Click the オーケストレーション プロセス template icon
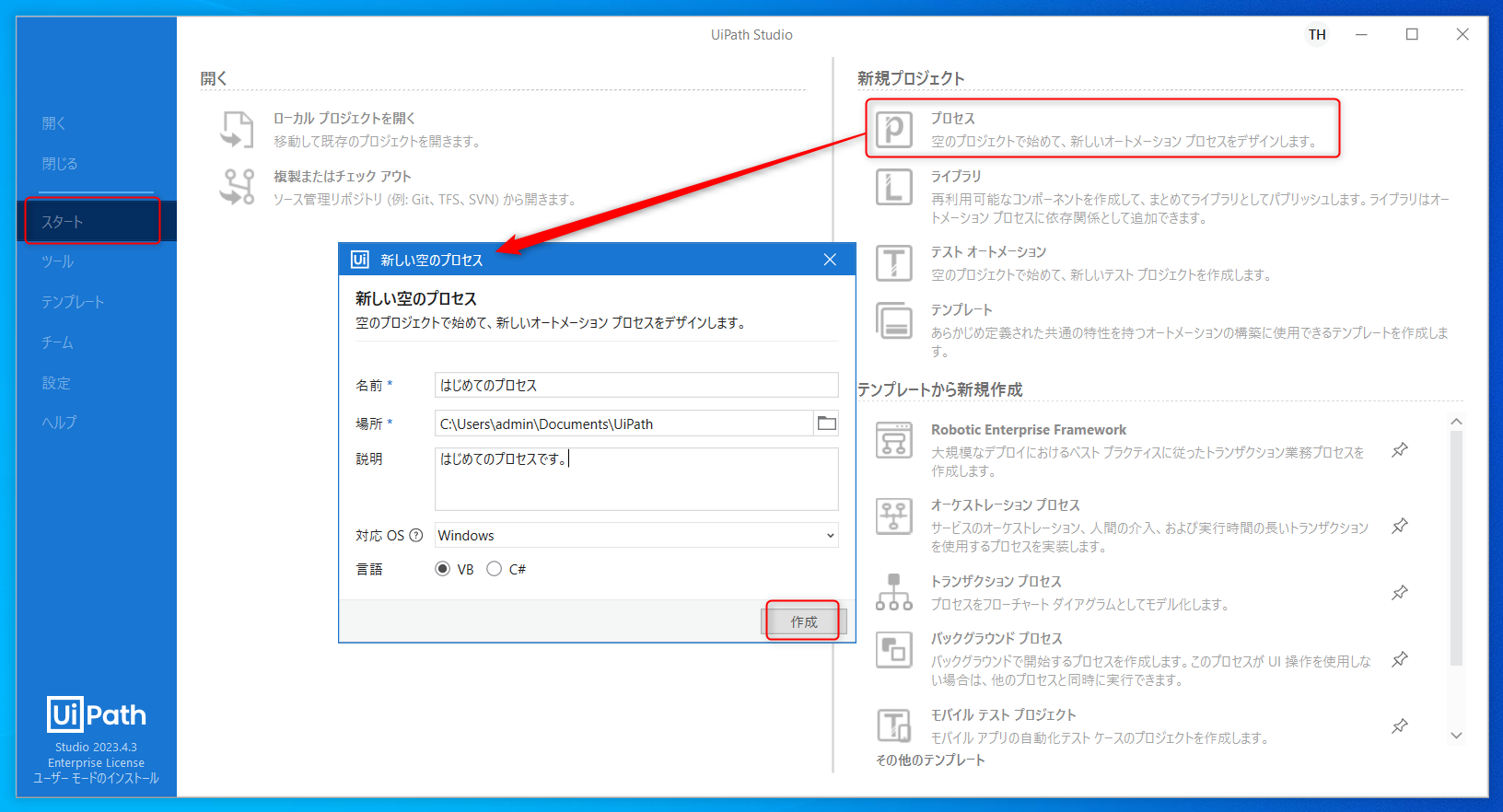Screen dimensions: 1503x812 click(x=893, y=516)
